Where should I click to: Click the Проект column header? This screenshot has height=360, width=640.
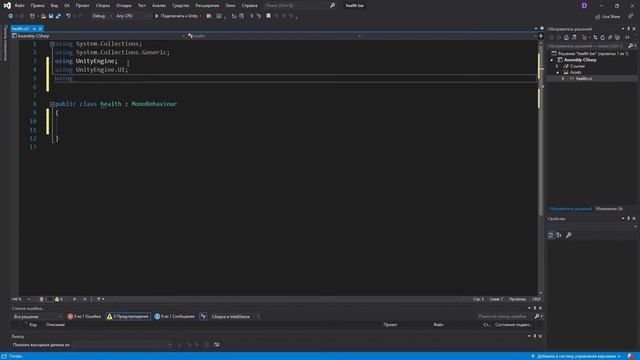click(390, 325)
